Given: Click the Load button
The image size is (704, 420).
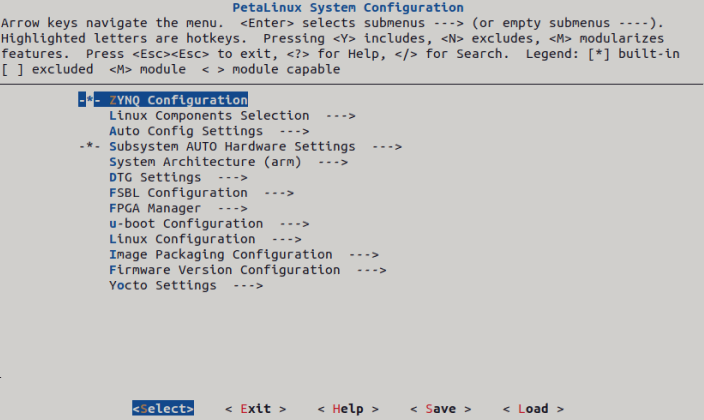Looking at the screenshot, I should pyautogui.click(x=533, y=409).
